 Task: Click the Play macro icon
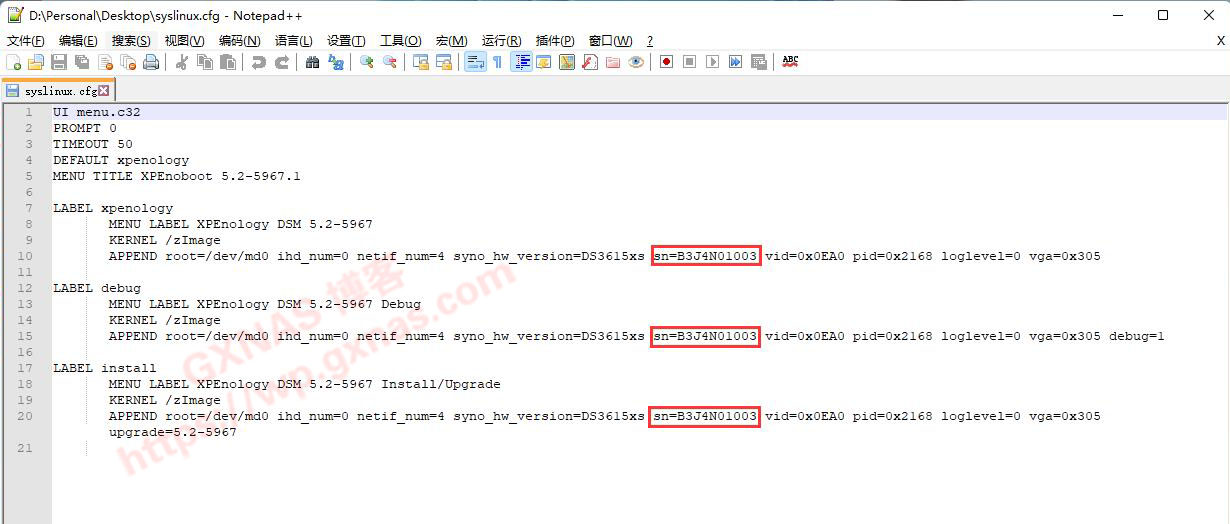[x=712, y=62]
